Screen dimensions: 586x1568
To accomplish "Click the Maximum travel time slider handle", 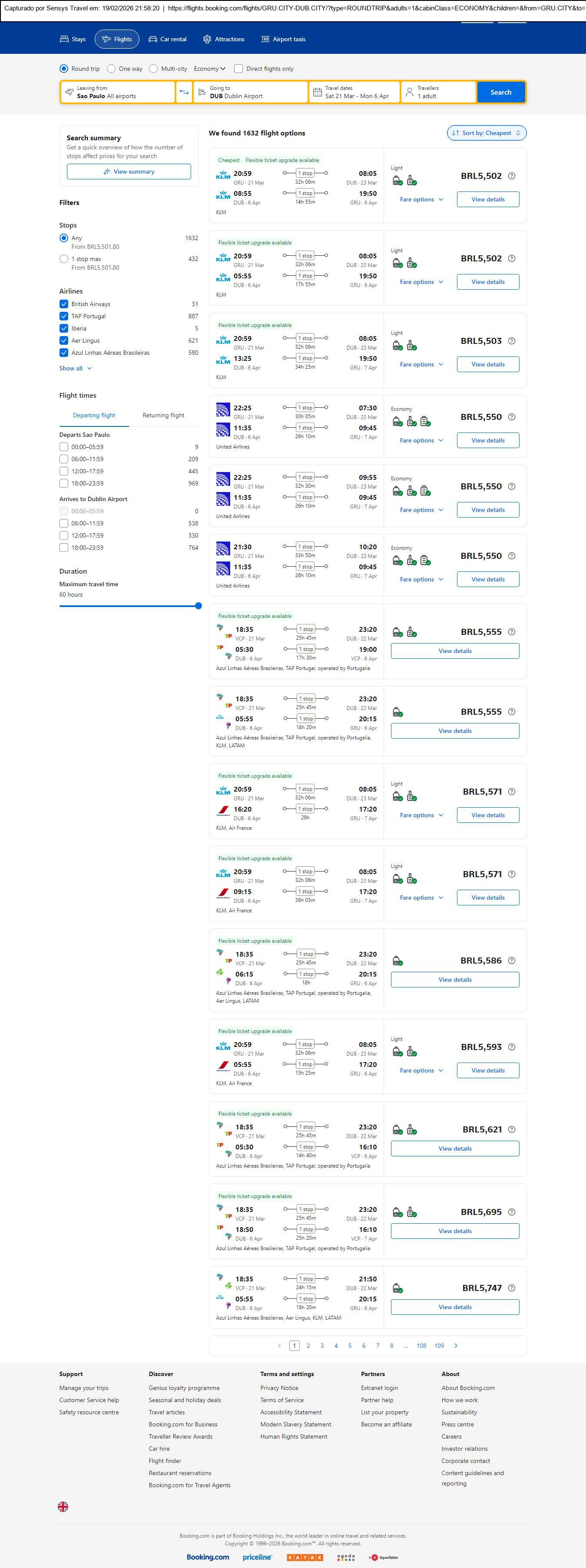I will point(198,606).
